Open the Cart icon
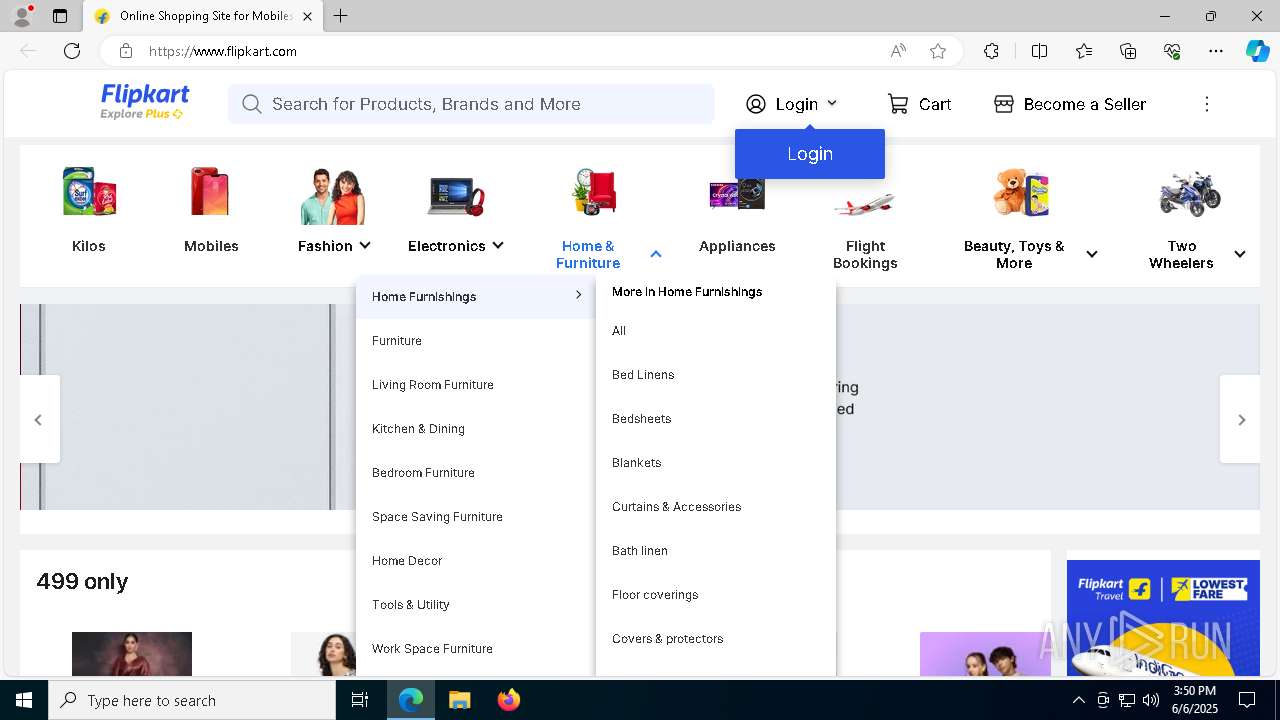Image resolution: width=1280 pixels, height=720 pixels. [898, 104]
